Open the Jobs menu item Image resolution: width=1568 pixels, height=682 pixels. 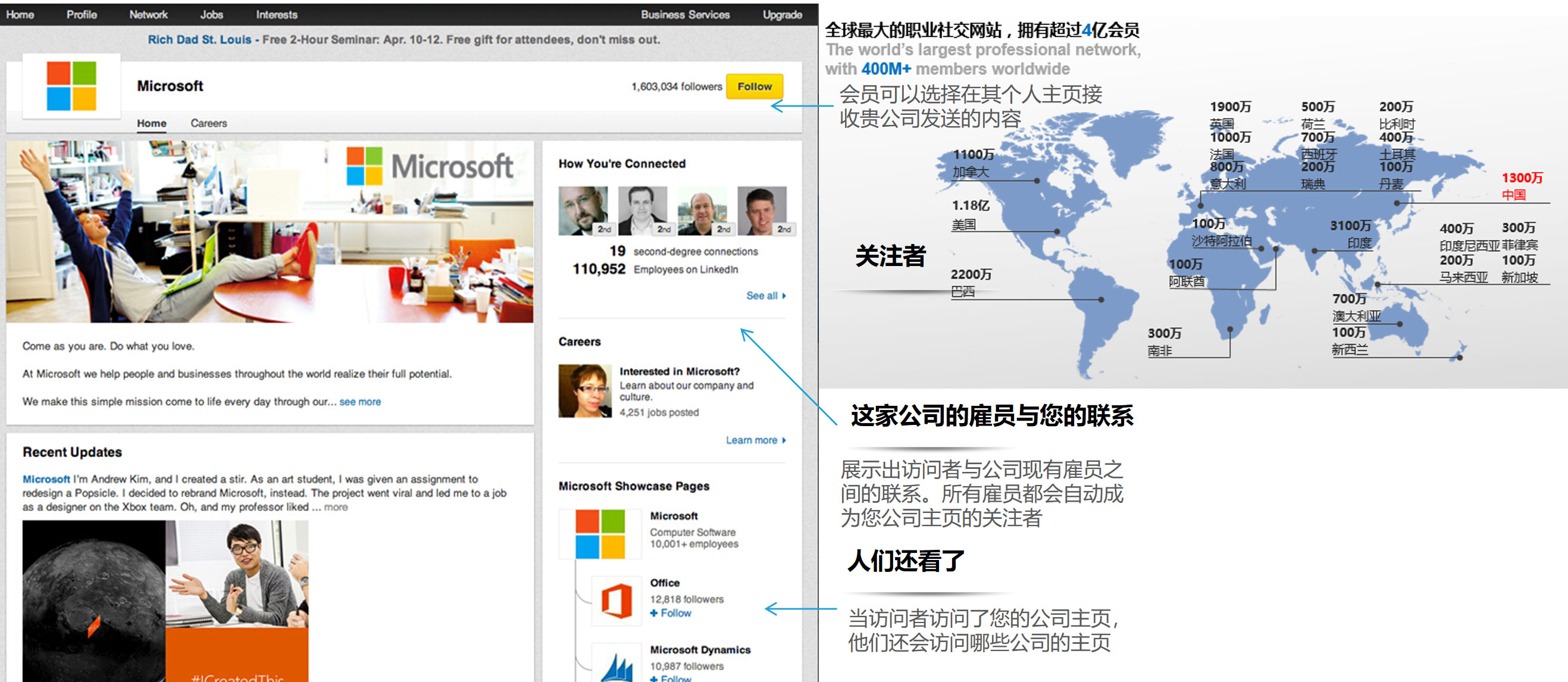pyautogui.click(x=211, y=15)
